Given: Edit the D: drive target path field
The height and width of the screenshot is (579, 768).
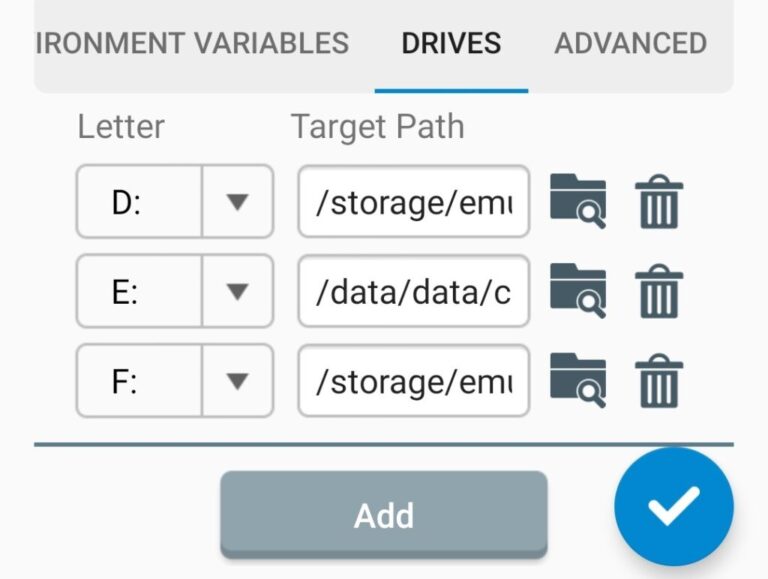Looking at the screenshot, I should 413,202.
